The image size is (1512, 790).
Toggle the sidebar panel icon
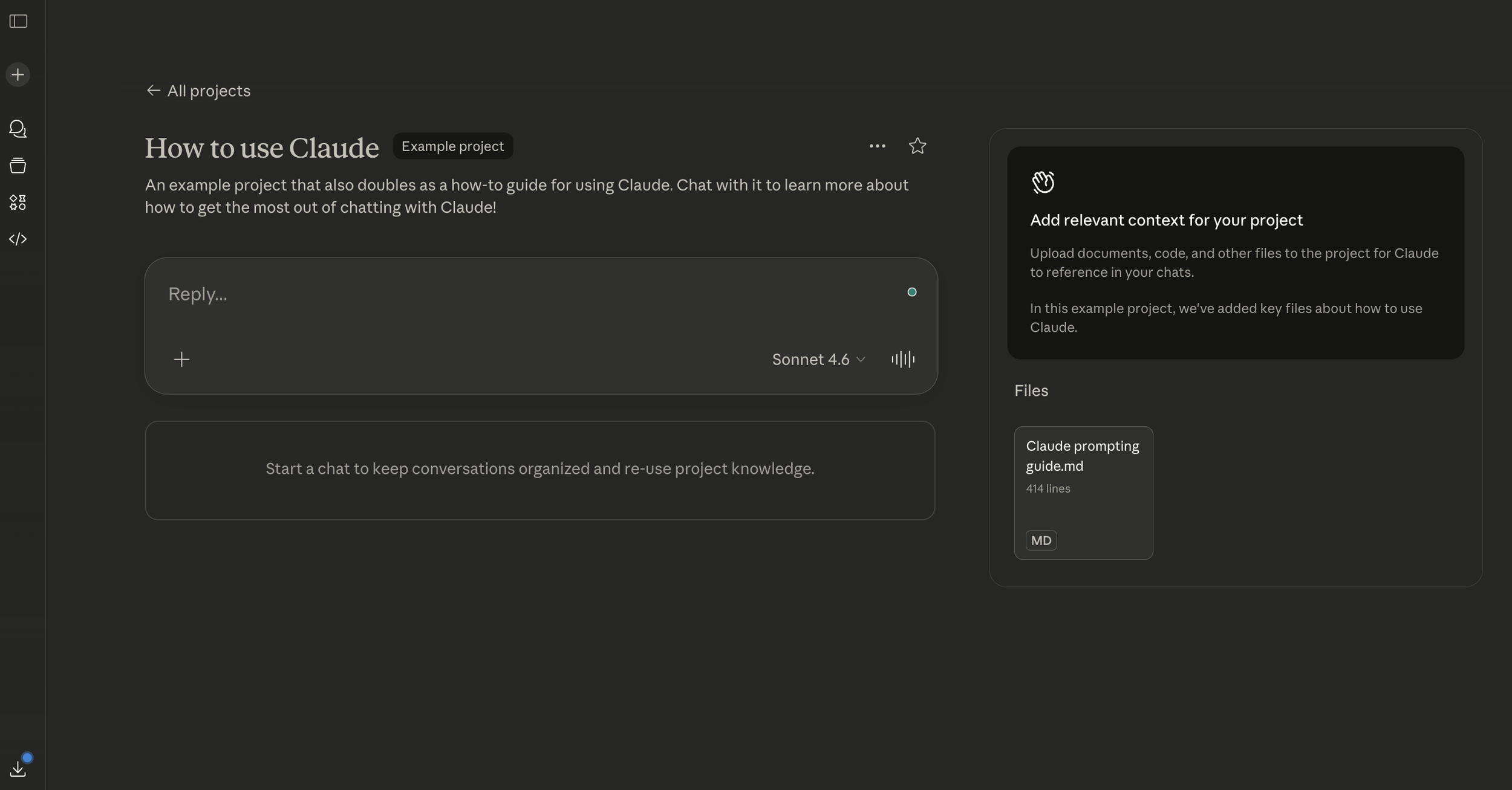coord(18,21)
